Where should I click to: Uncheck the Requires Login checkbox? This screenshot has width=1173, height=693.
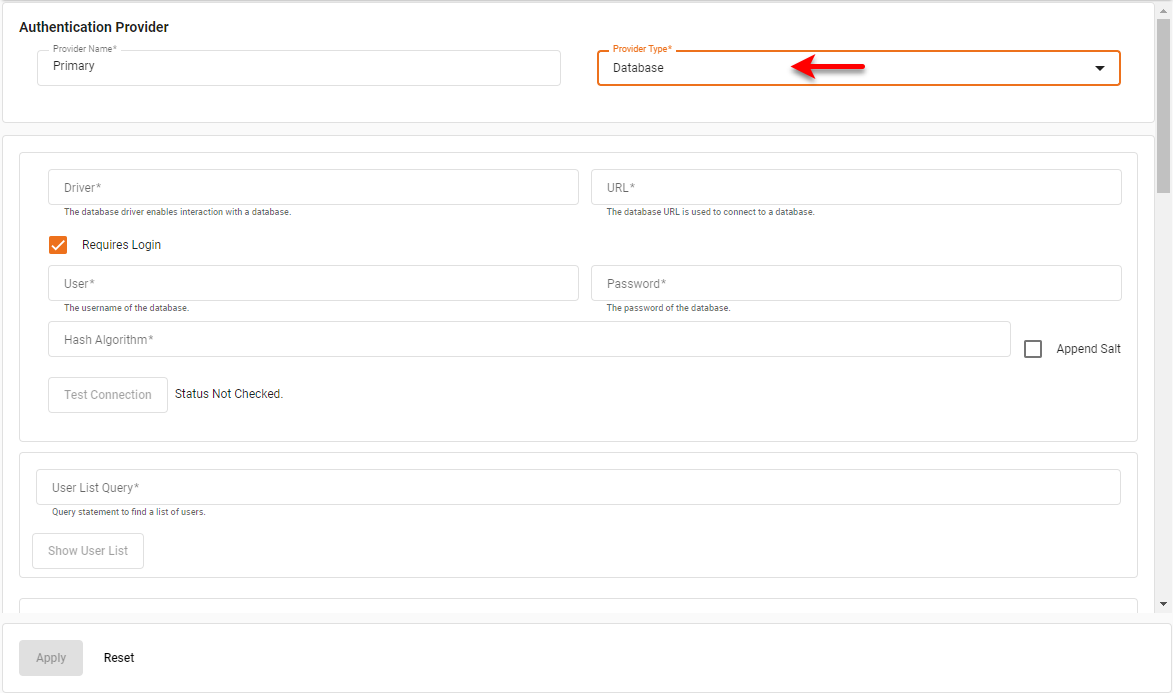[x=58, y=244]
